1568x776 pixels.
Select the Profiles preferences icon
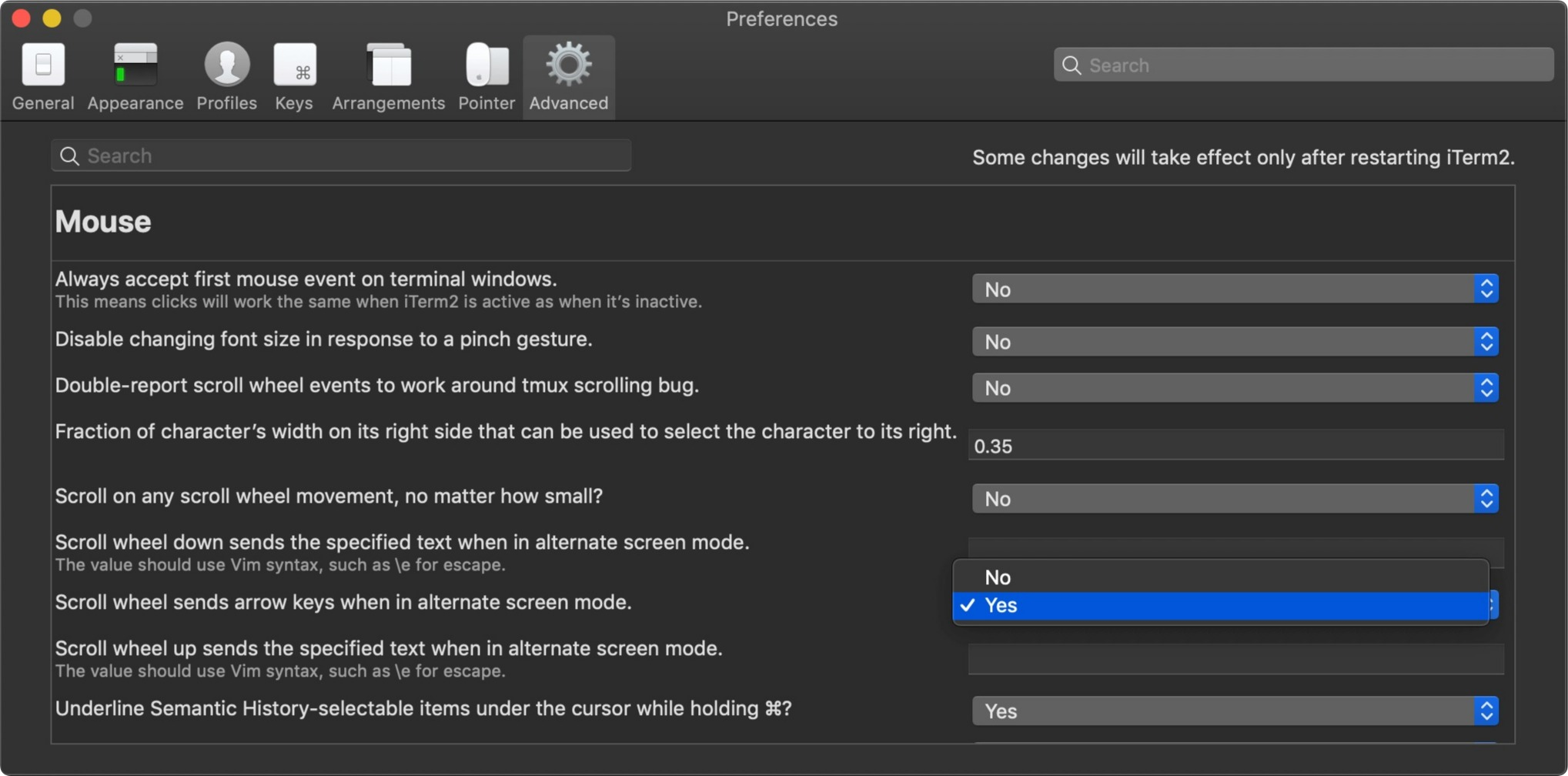point(226,73)
